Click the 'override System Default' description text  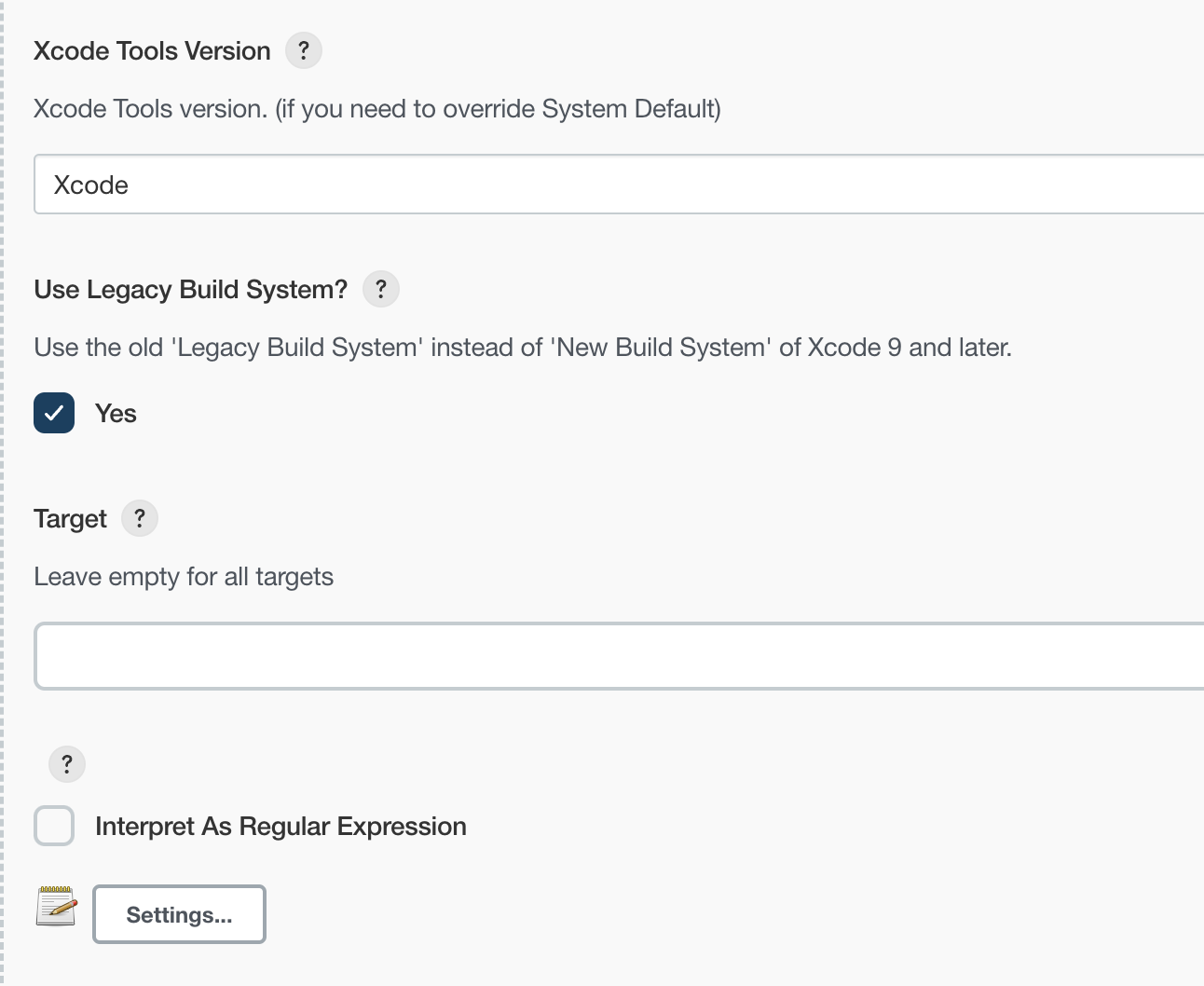pos(578,109)
